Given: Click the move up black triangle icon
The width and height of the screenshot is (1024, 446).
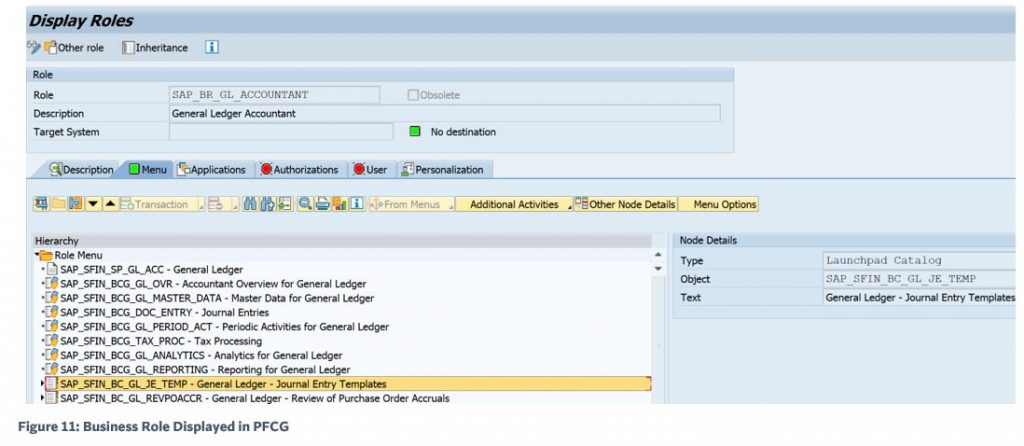Looking at the screenshot, I should [110, 204].
